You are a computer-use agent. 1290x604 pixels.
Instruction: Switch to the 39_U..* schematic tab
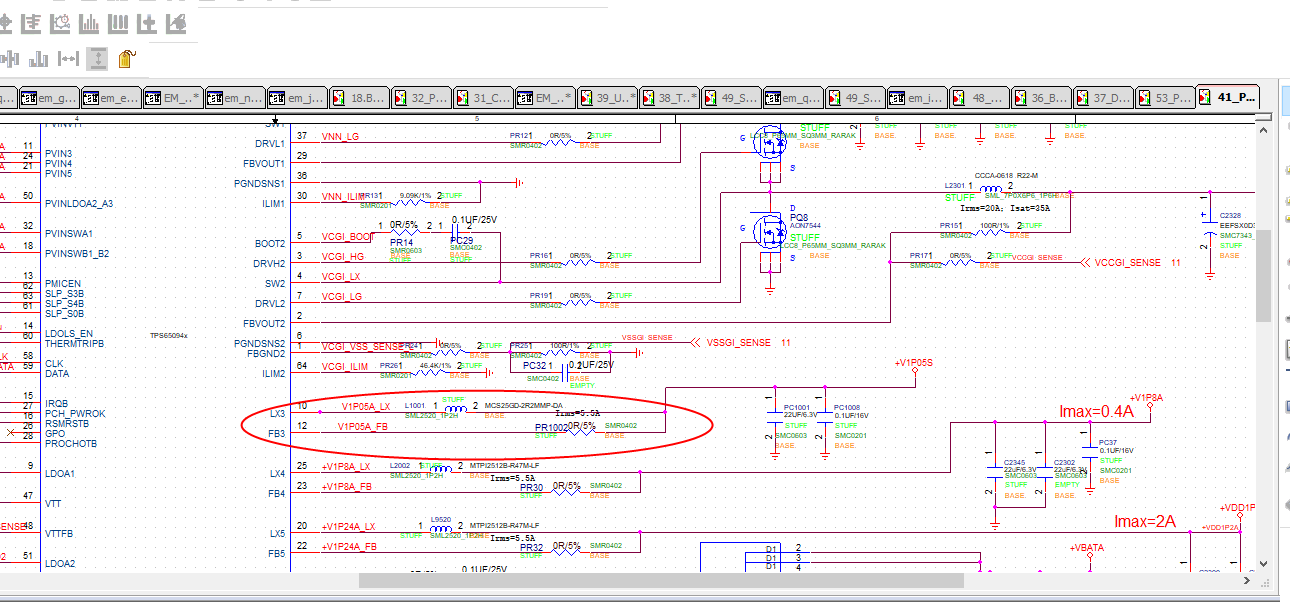coord(607,98)
